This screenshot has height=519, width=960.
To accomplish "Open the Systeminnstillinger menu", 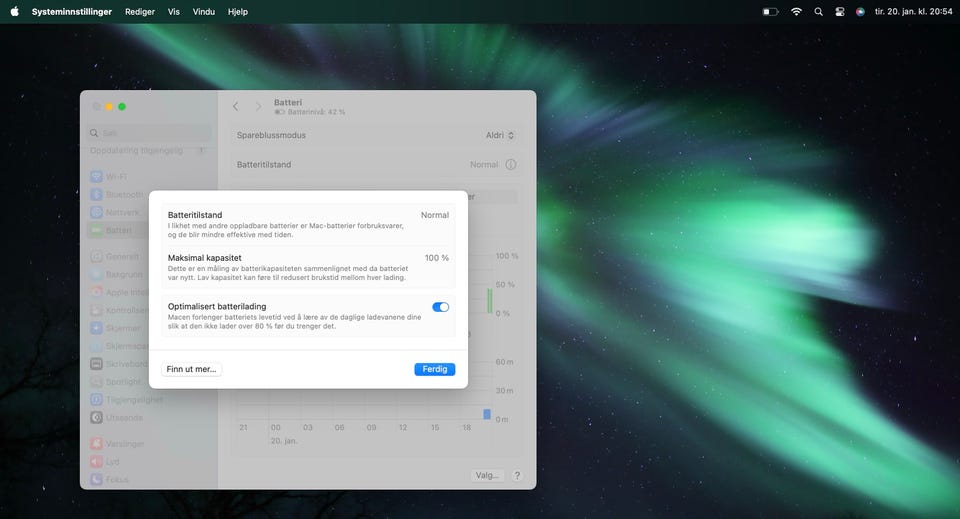I will point(72,12).
